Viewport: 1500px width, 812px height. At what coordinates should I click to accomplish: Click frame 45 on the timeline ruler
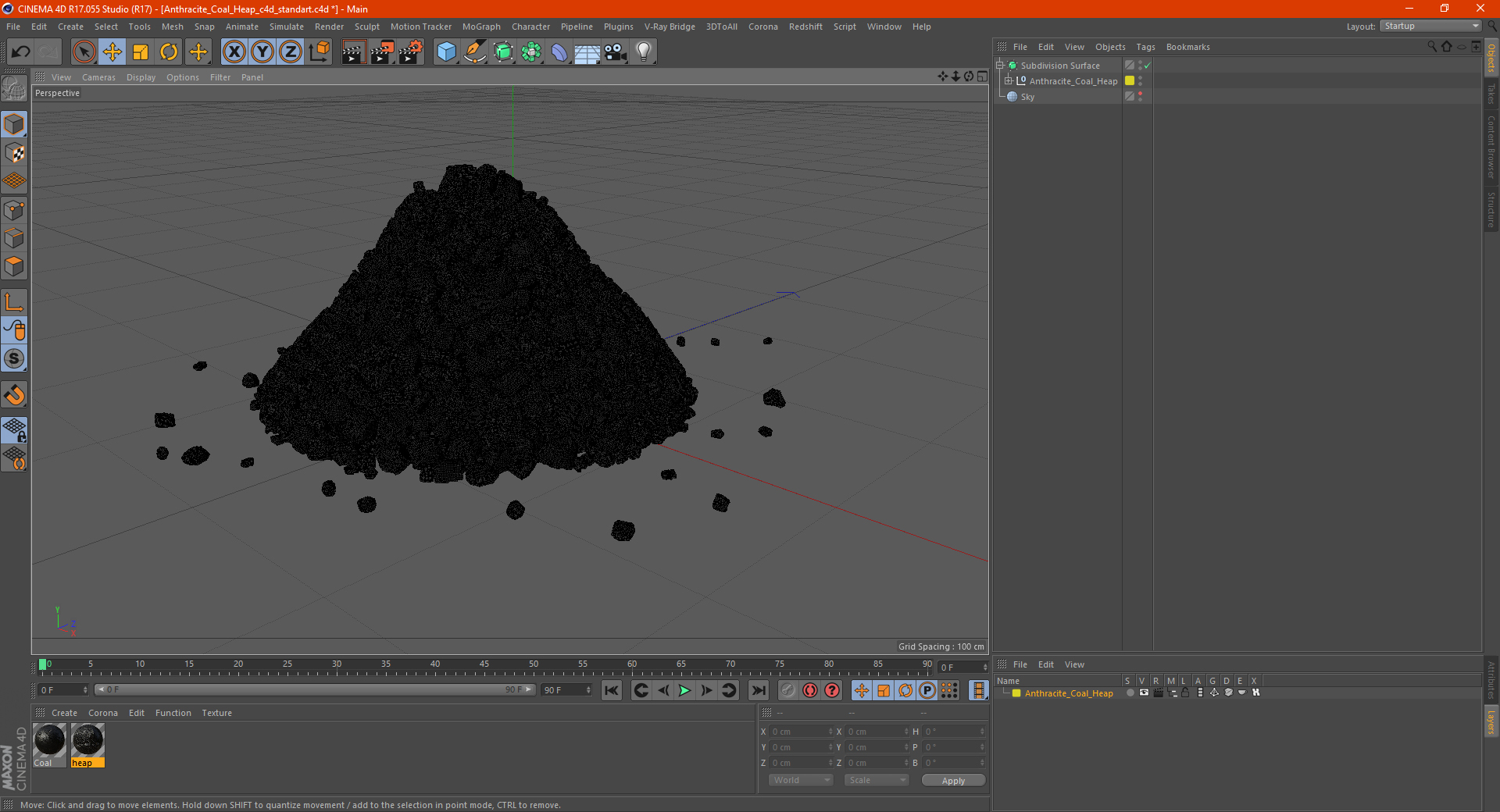point(484,665)
